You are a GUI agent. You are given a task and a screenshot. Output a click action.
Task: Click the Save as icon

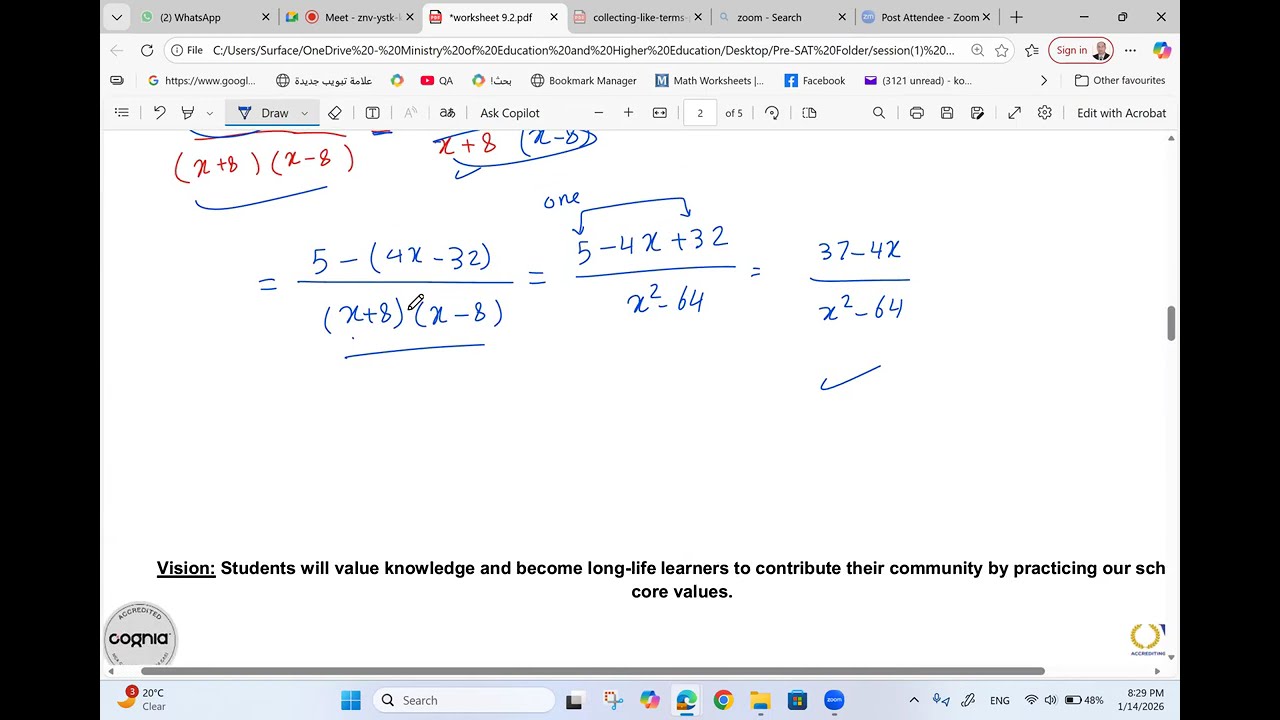coord(977,113)
